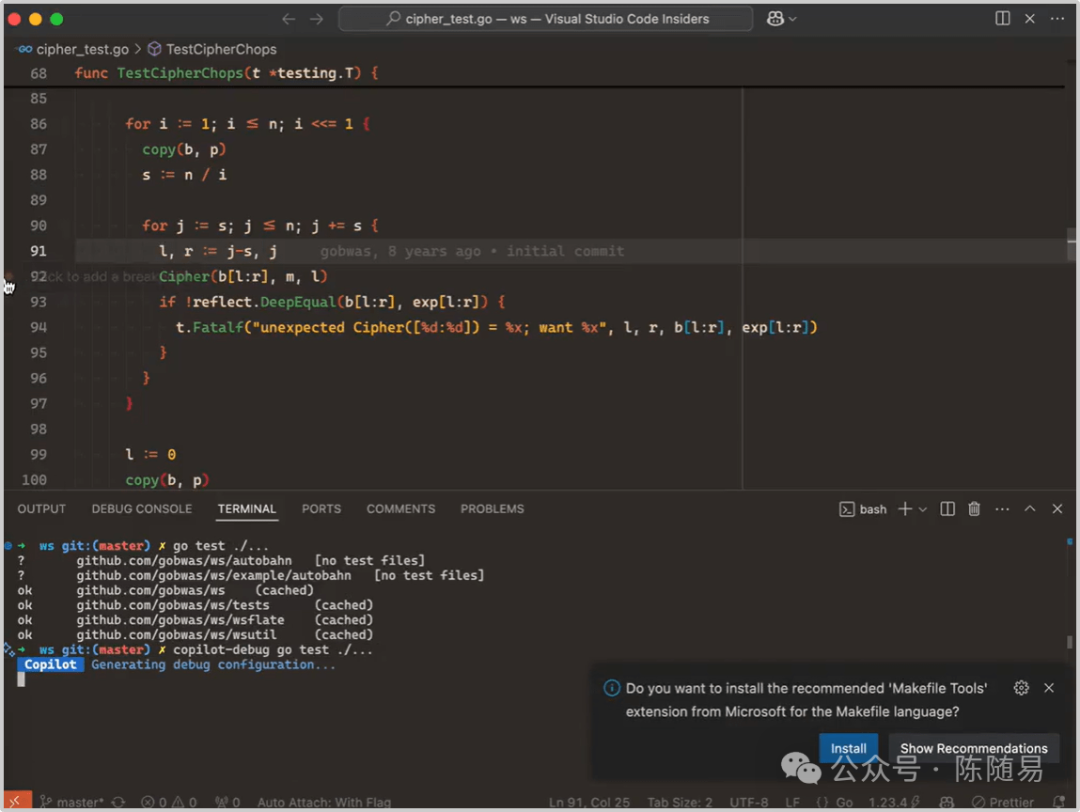Split the terminal pane
Screen dimensions: 1080x812
tap(948, 509)
